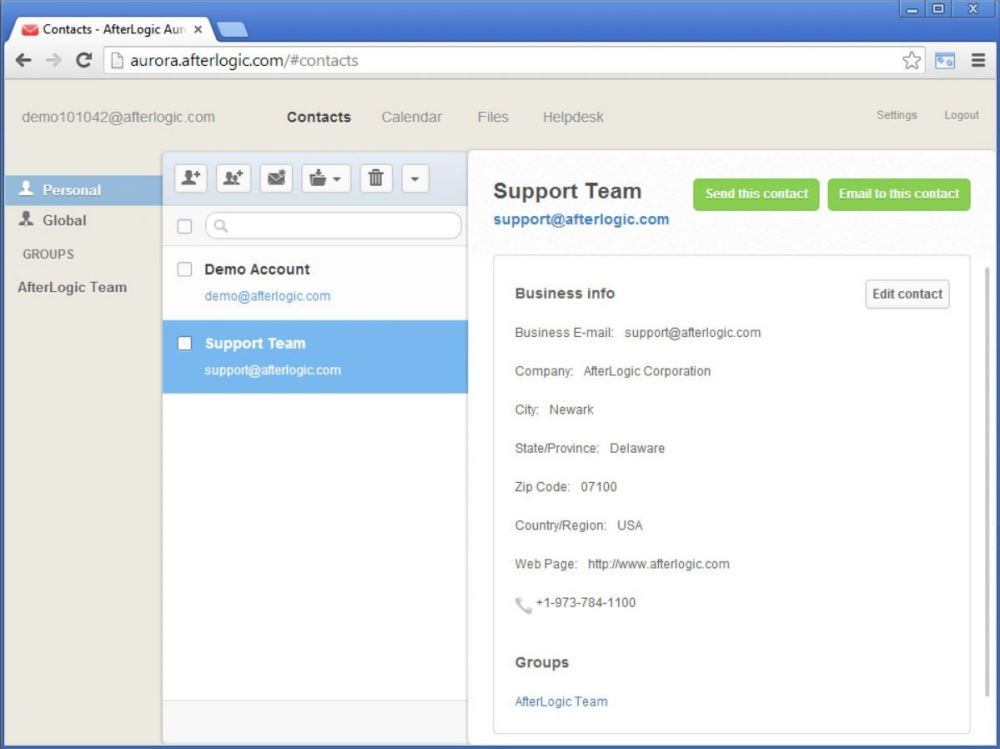Open the small arrow more-actions dropdown
The image size is (1000, 749).
[x=415, y=178]
